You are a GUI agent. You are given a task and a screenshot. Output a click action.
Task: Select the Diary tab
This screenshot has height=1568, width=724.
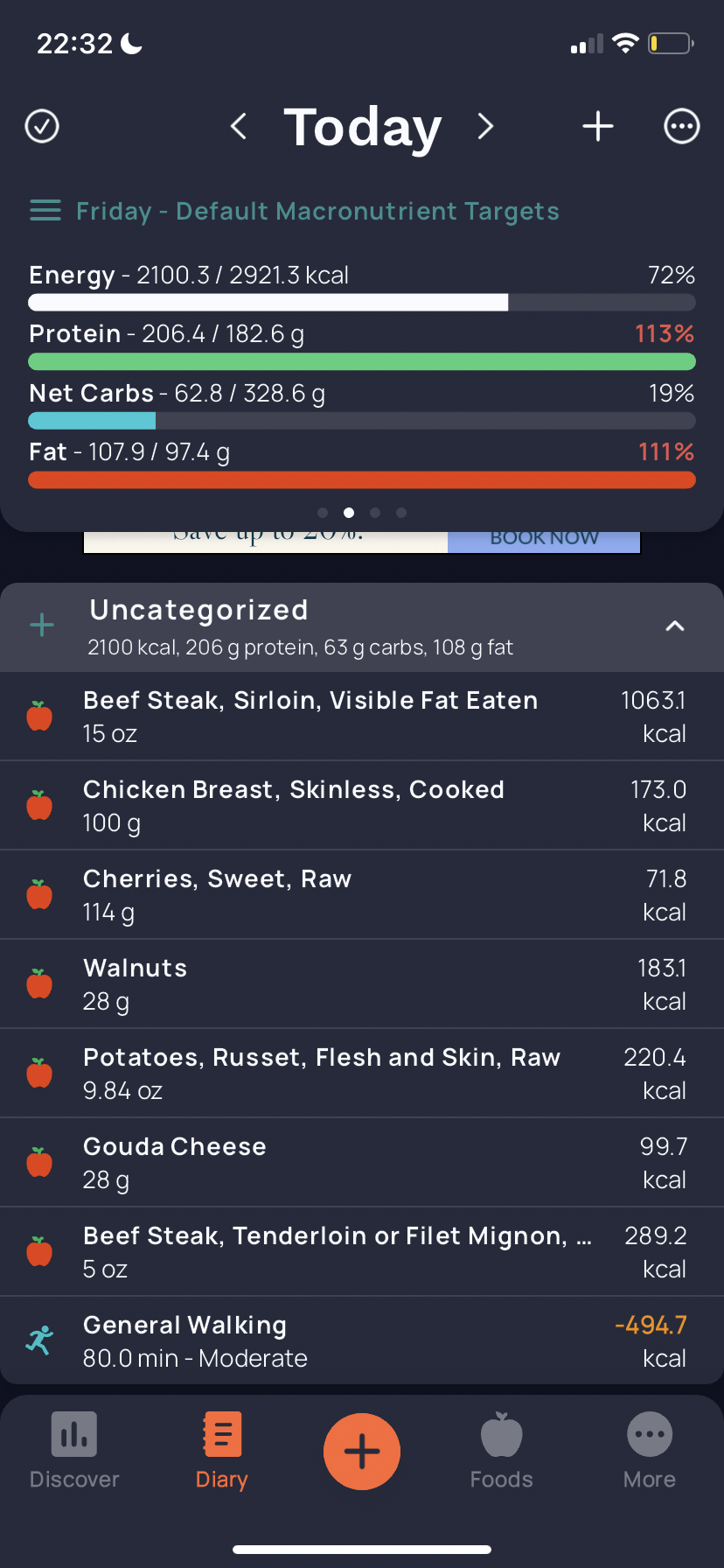click(222, 1451)
